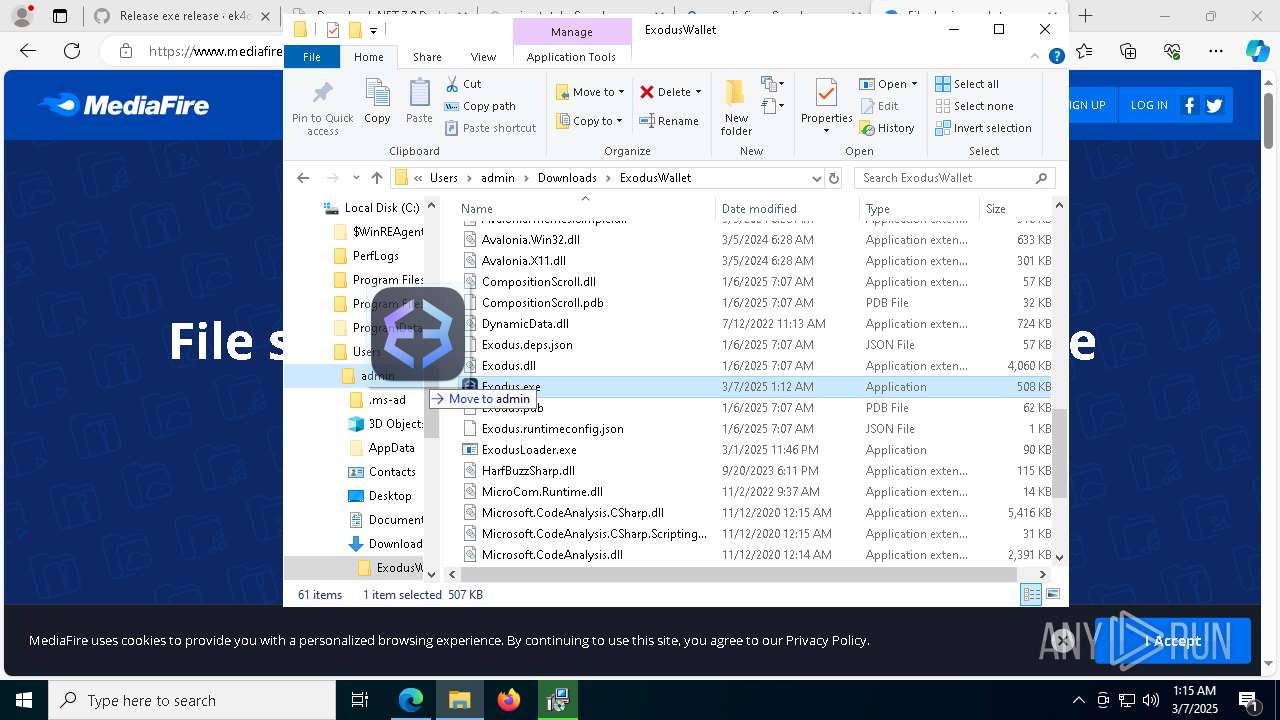Open File Explorer Help
The image size is (1280, 720).
(x=1056, y=57)
